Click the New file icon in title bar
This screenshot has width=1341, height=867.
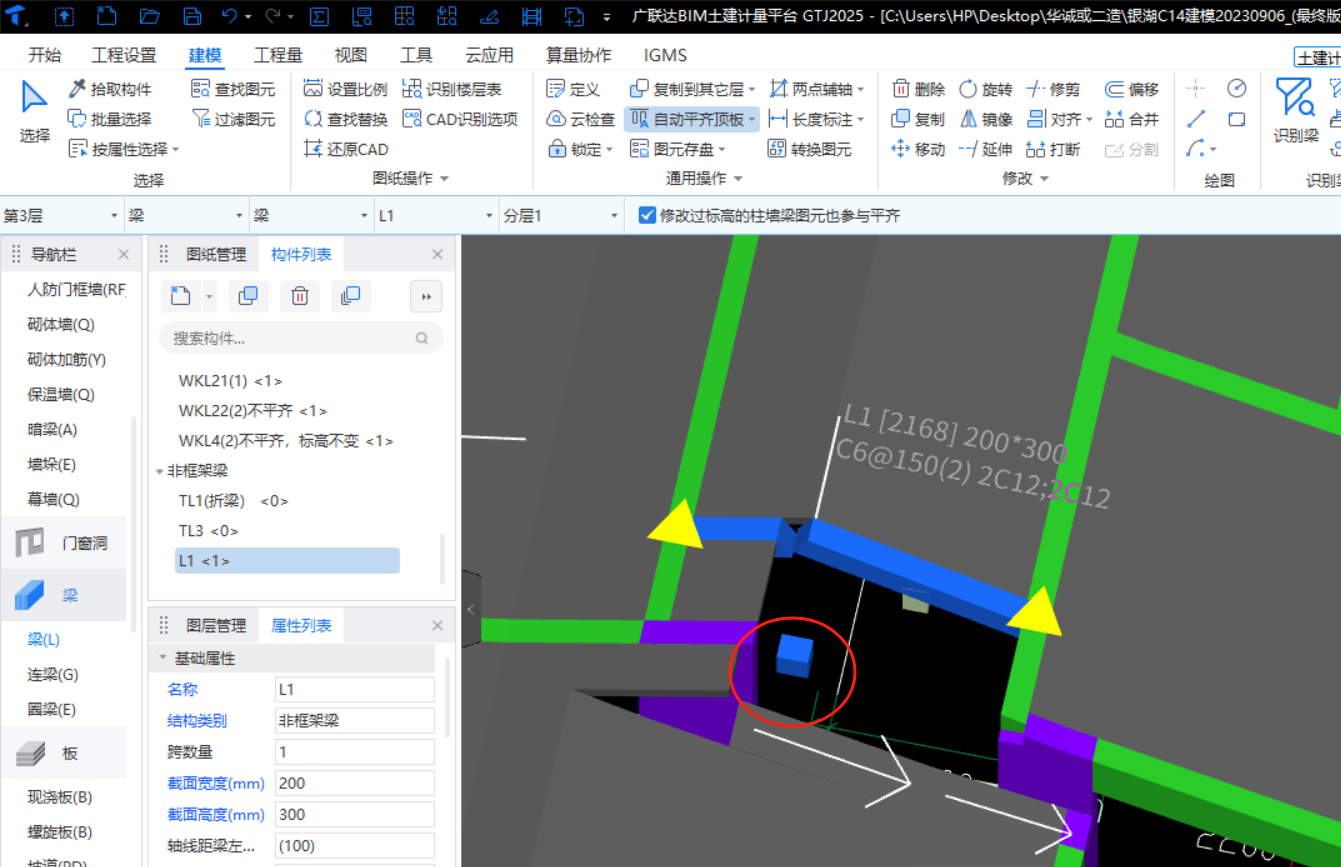(106, 16)
